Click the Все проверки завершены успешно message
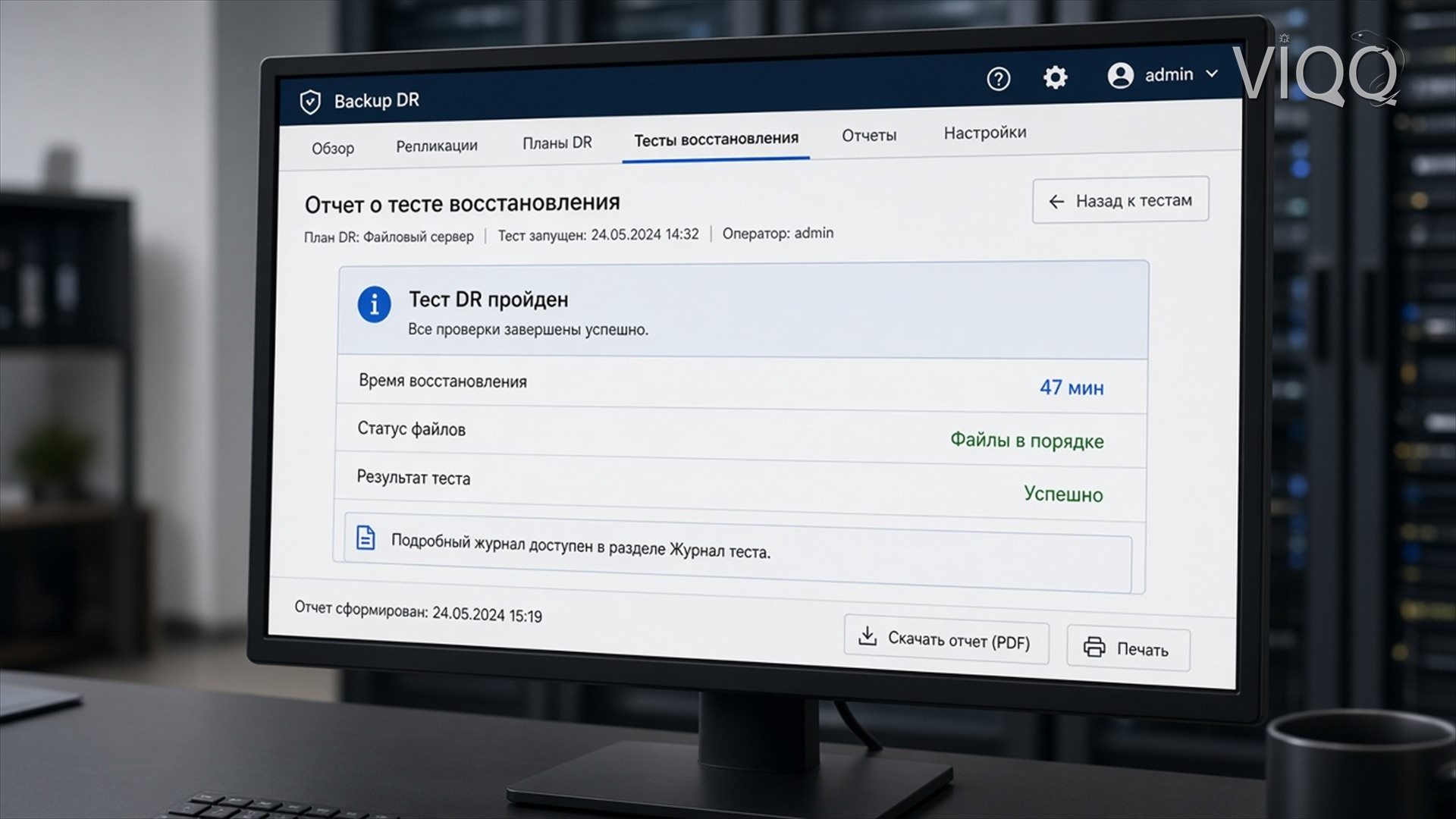 pos(528,330)
